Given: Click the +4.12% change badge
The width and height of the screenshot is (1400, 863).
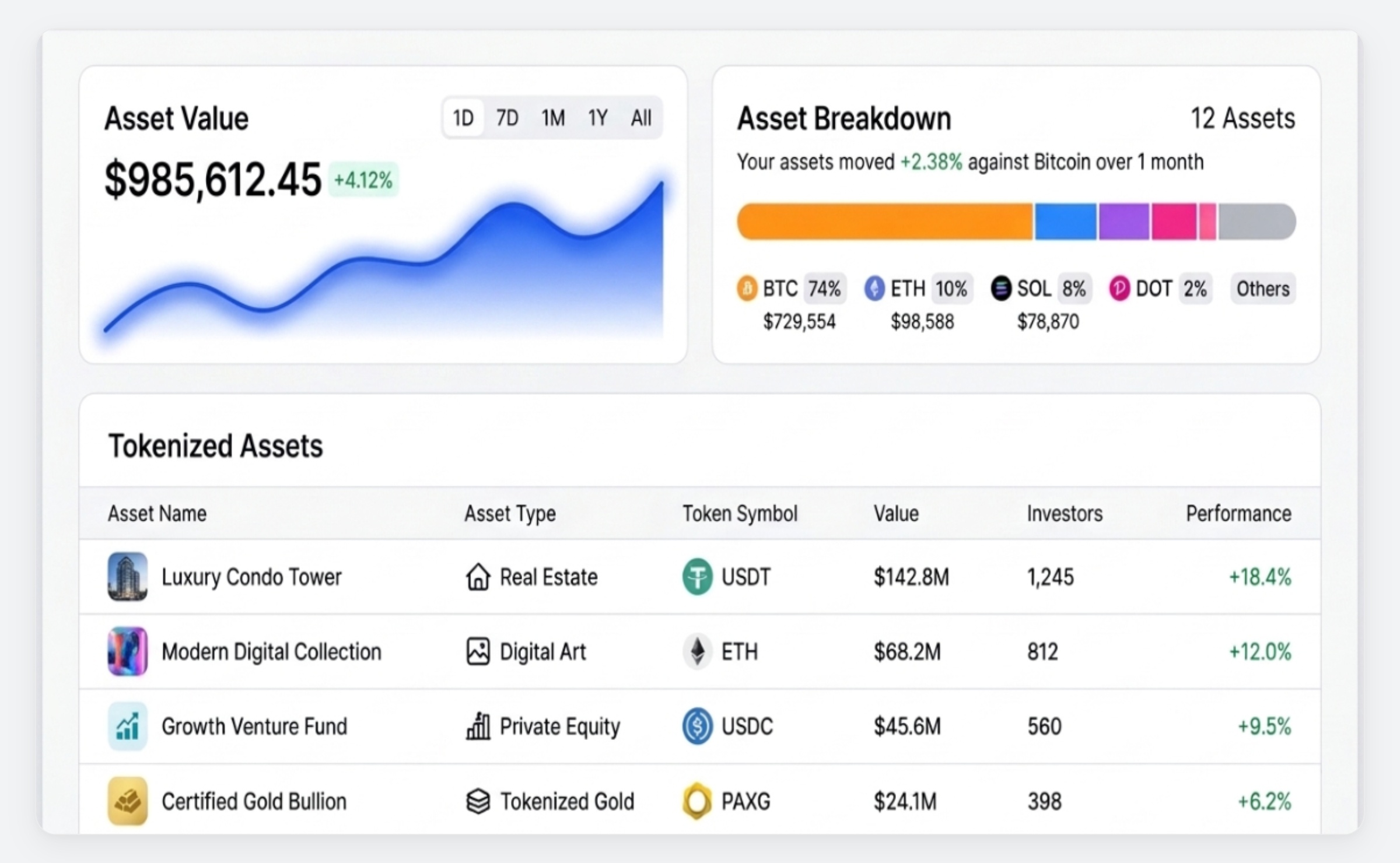Looking at the screenshot, I should [x=363, y=180].
